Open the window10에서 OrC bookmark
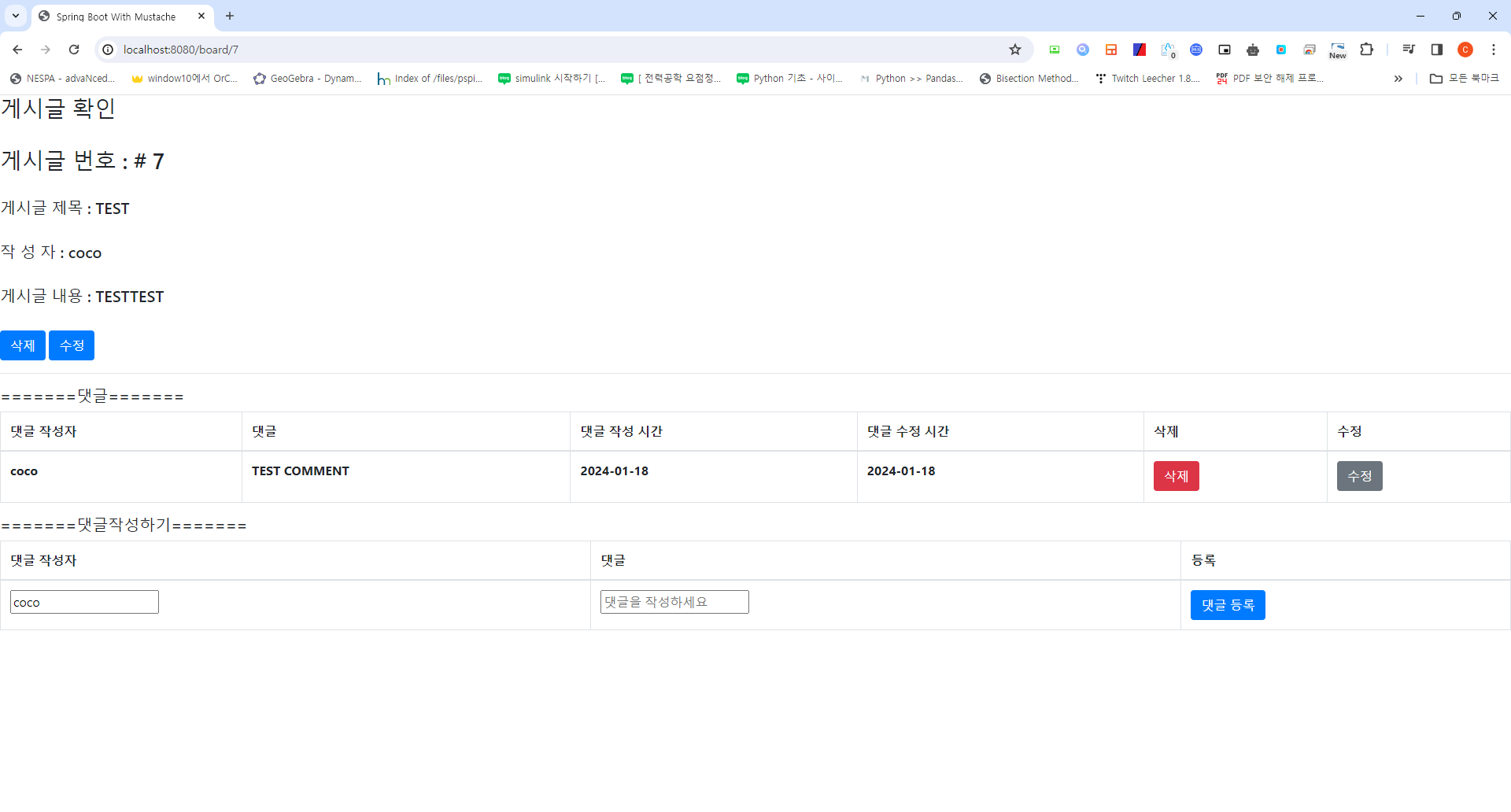This screenshot has height=812, width=1511. pyautogui.click(x=184, y=79)
